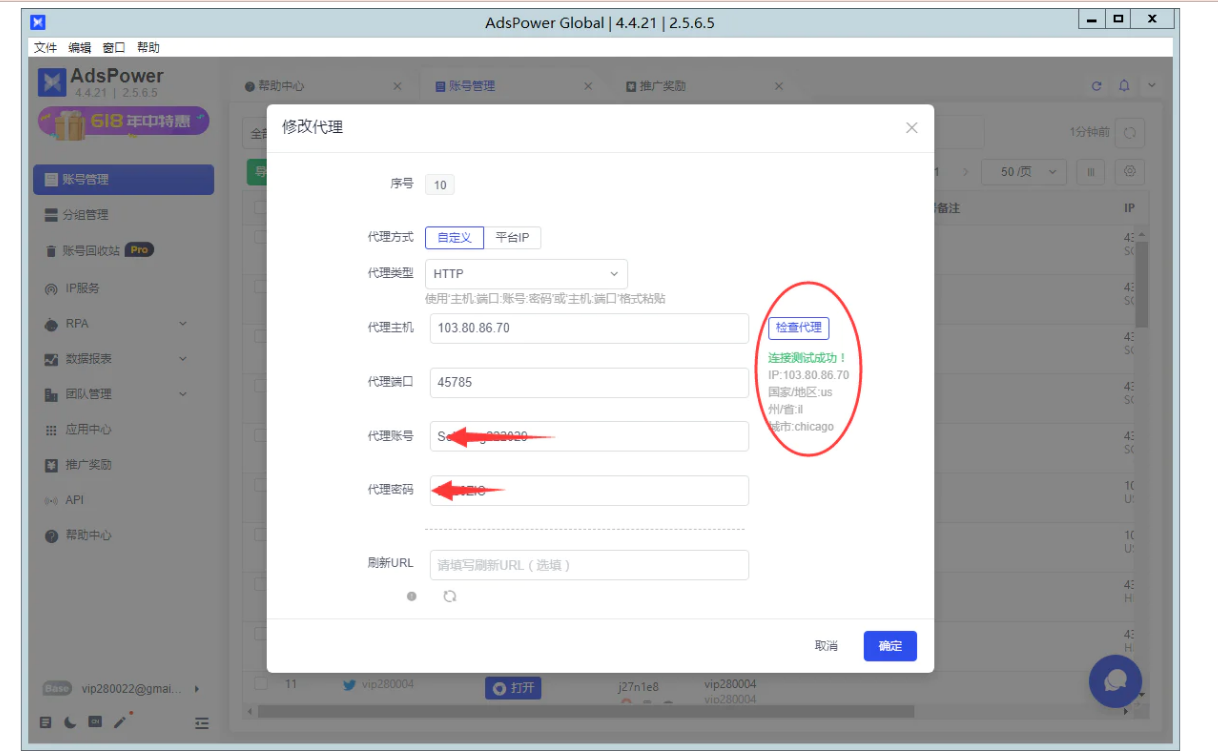Open the chat support bubble
Viewport: 1218px width, 756px height.
(1115, 681)
